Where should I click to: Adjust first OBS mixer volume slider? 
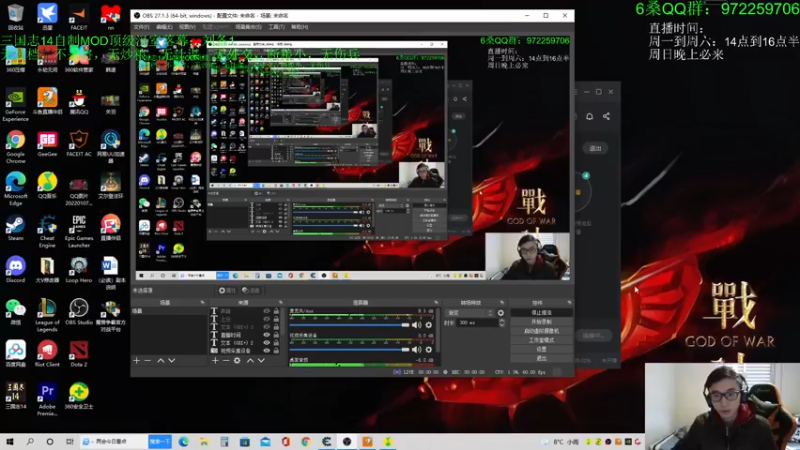349,325
